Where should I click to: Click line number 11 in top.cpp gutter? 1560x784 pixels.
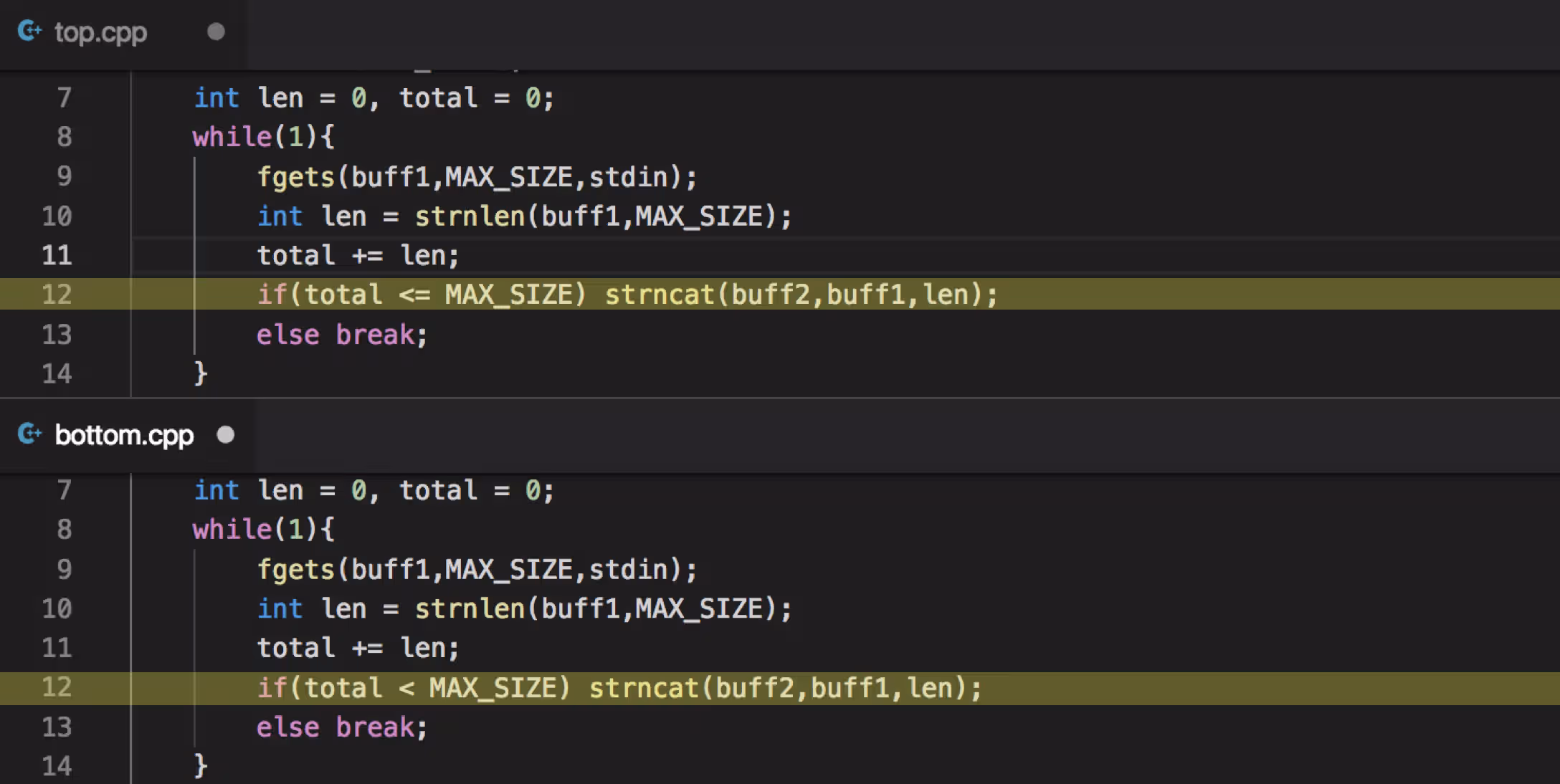click(57, 255)
